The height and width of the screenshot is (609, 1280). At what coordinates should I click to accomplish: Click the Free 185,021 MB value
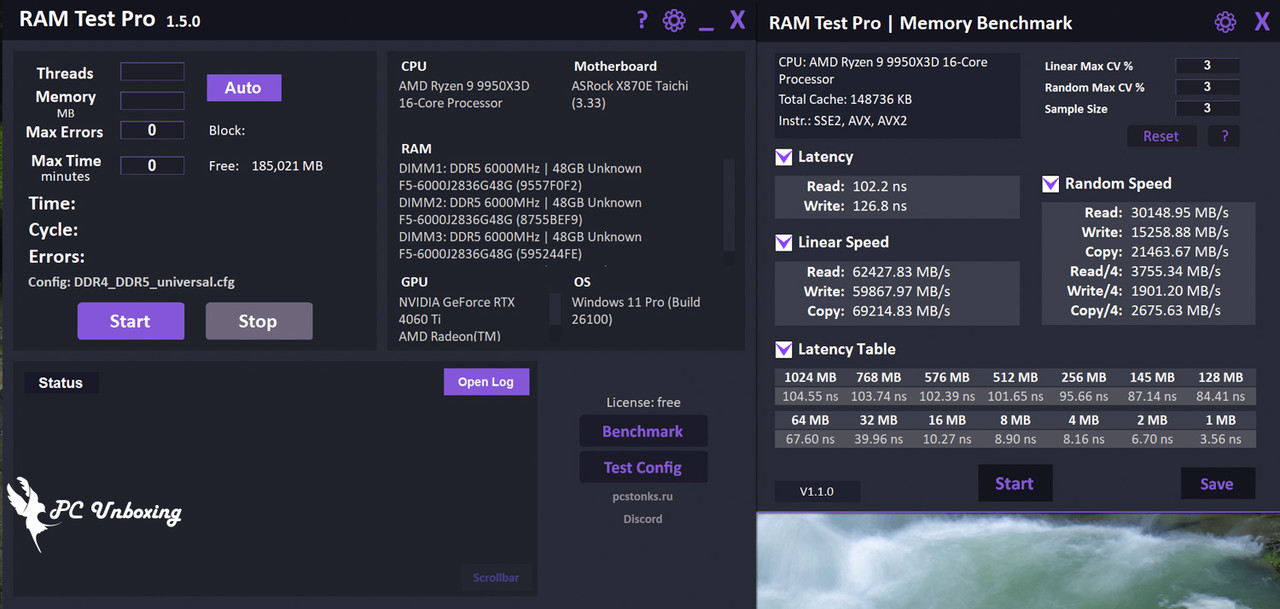pos(287,166)
